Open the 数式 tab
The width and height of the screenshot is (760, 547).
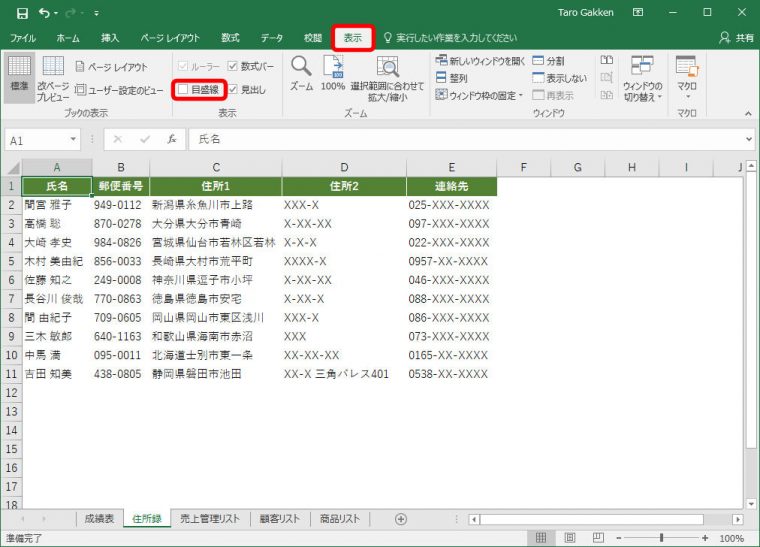230,38
